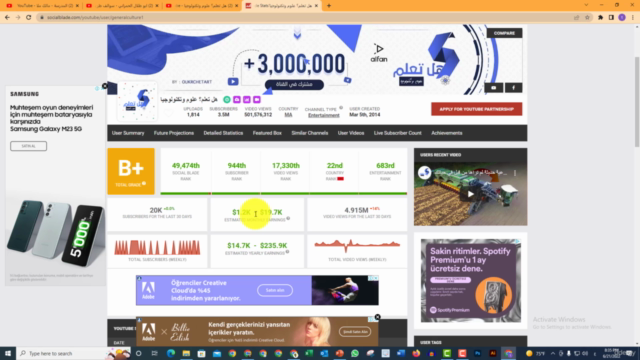This screenshot has height=360, width=640.
Task: Click the channel profile picture
Action: (x=137, y=102)
